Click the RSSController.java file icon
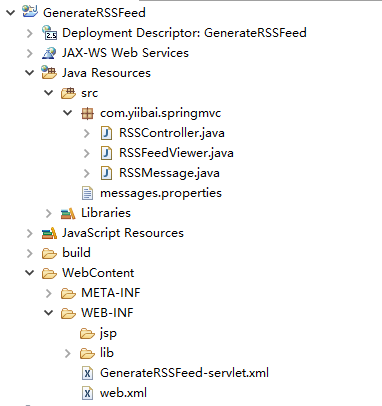Viewport: 382px width, 406px height. [x=106, y=133]
